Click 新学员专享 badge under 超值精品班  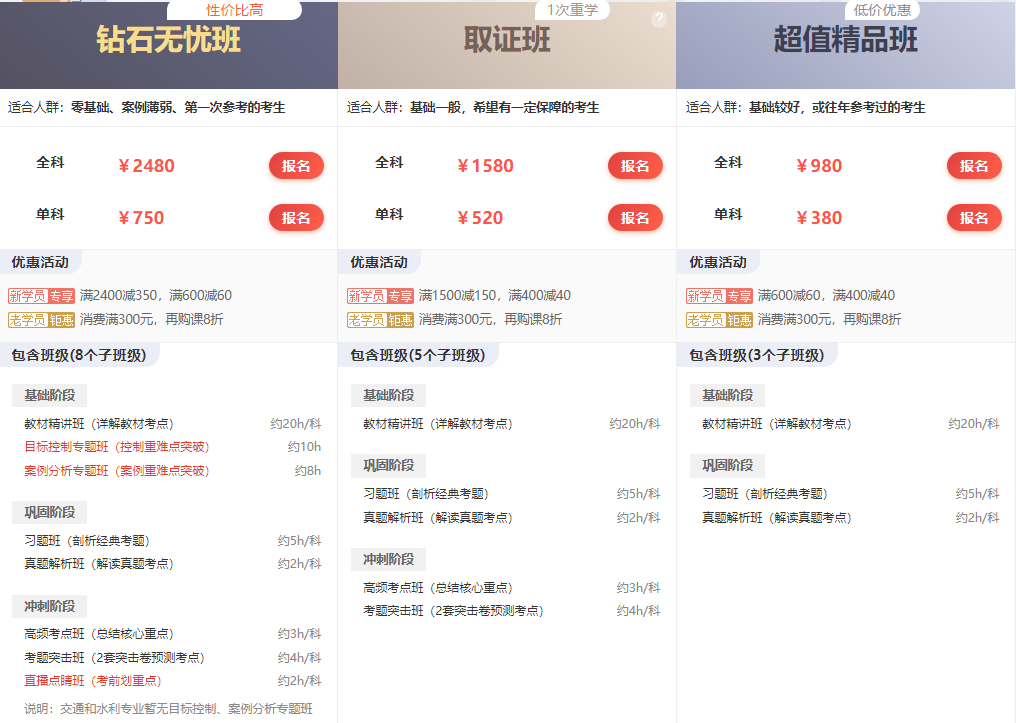tap(719, 296)
